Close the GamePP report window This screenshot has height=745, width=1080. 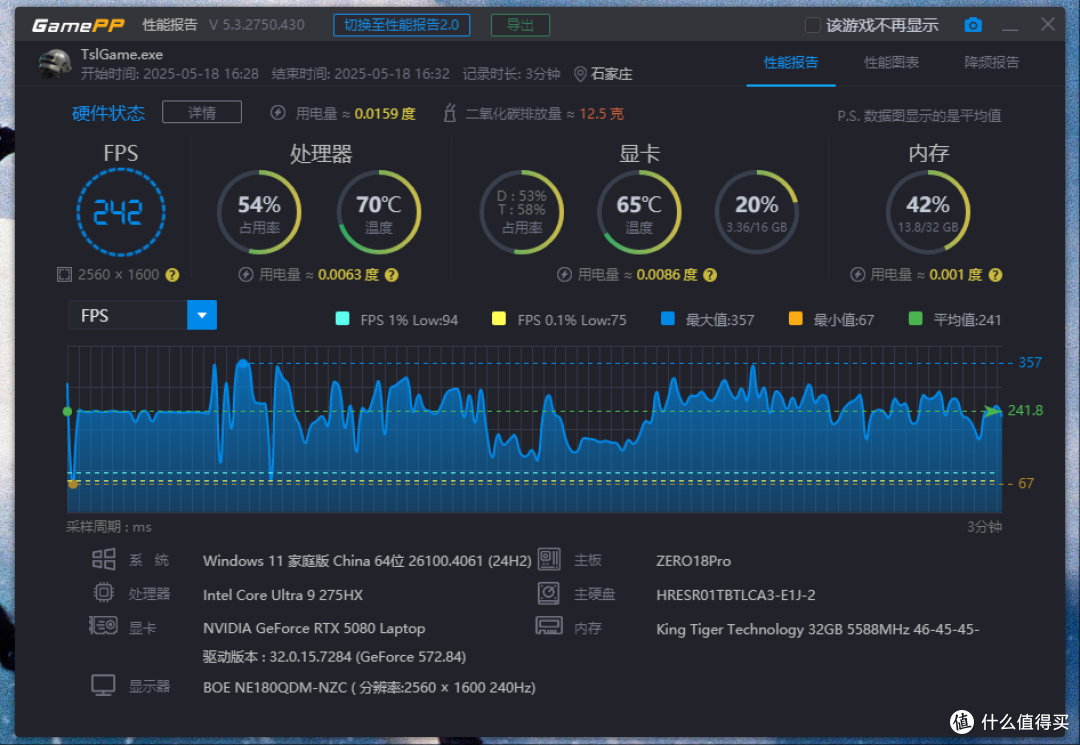1047,25
